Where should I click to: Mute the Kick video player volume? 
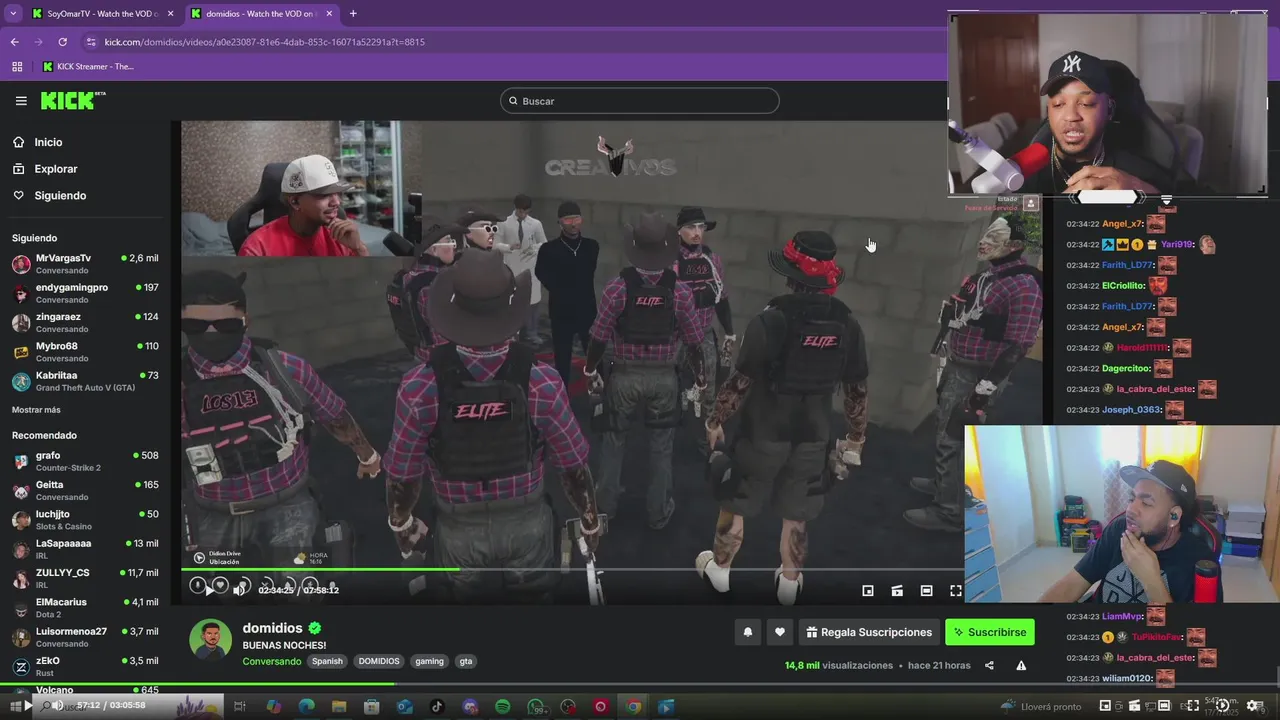(239, 590)
